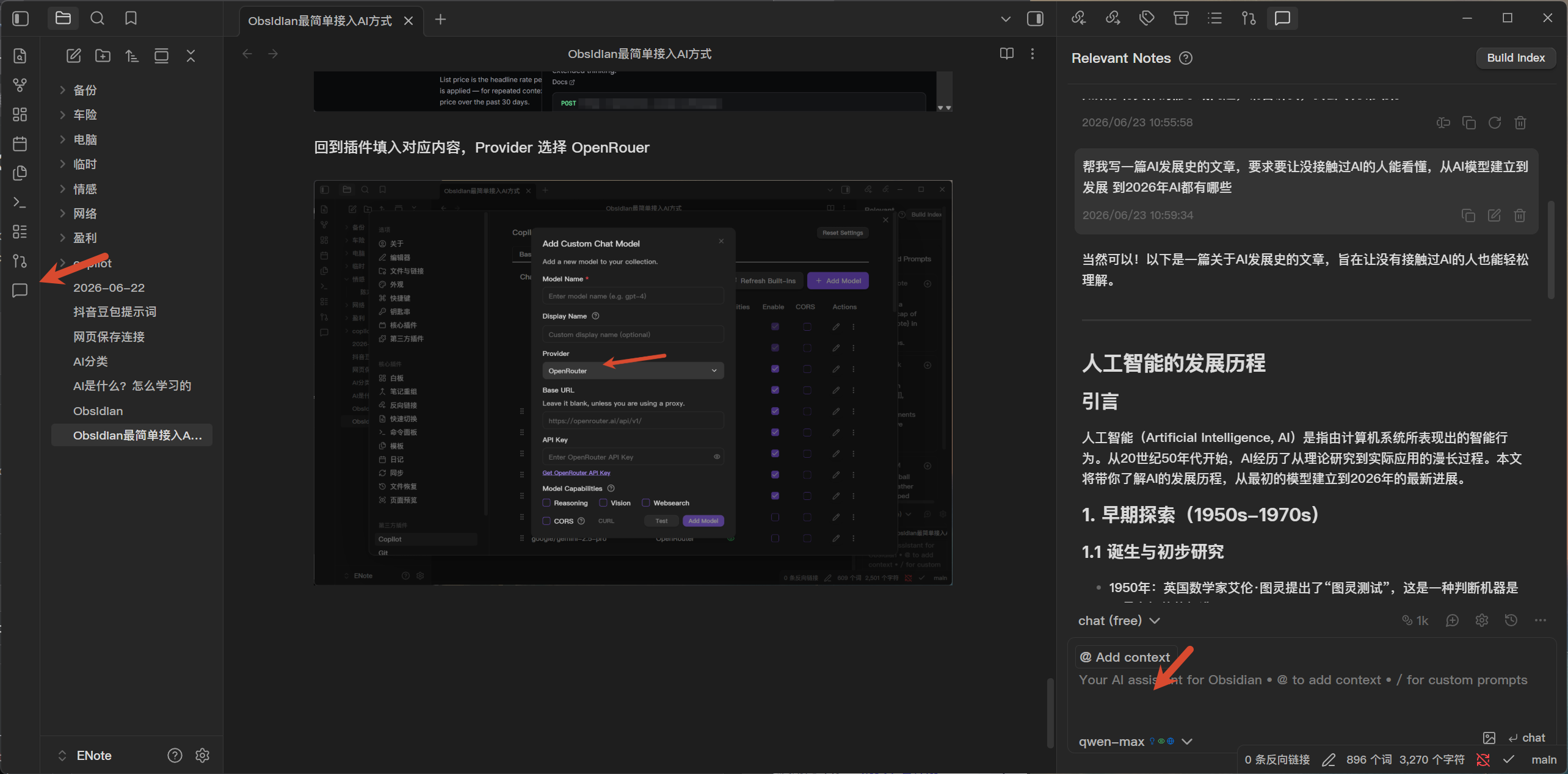Image resolution: width=1568 pixels, height=774 pixels.
Task: Open the tab list dropdown arrow
Action: pyautogui.click(x=1006, y=19)
